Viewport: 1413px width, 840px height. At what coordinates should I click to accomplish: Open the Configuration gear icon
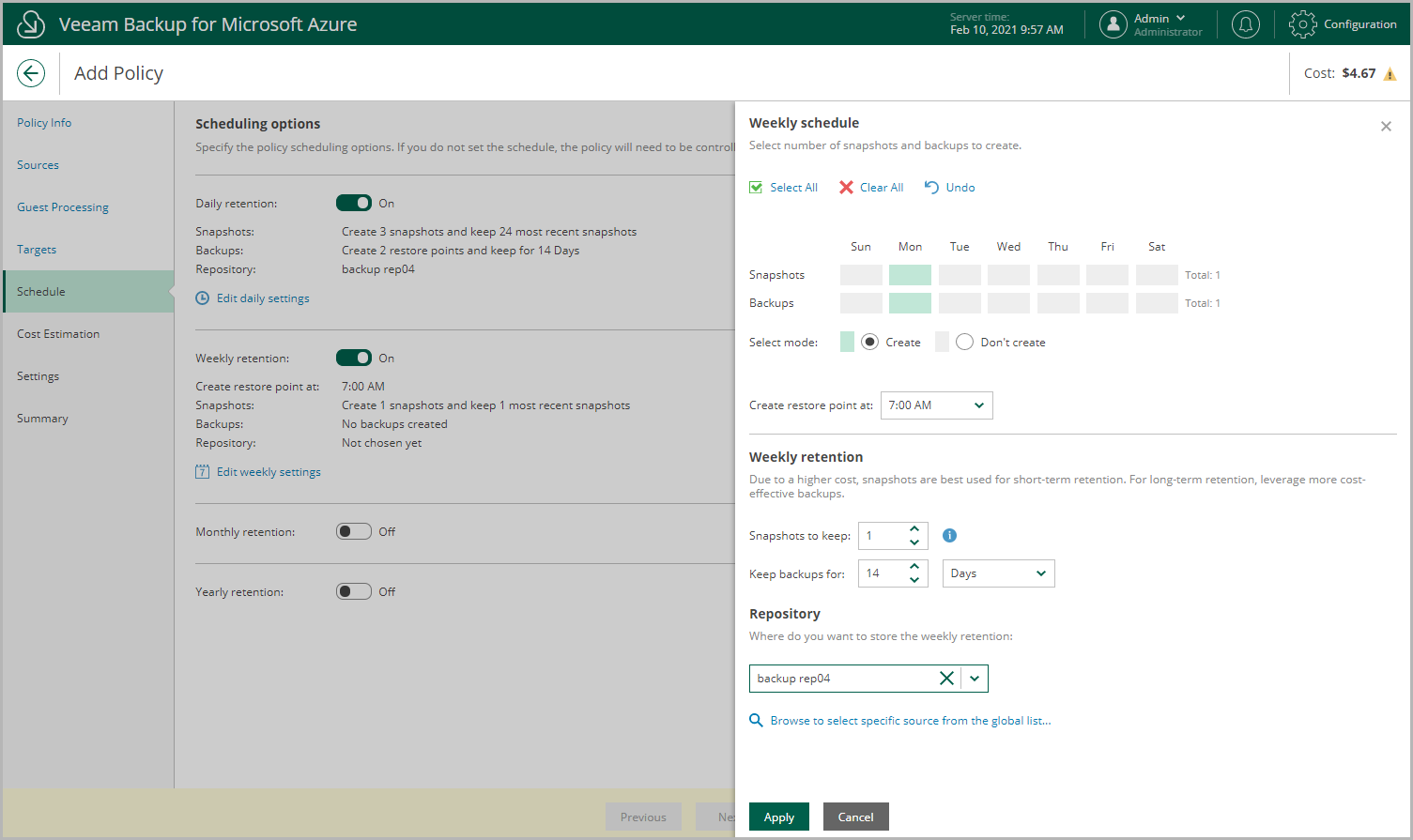[x=1303, y=24]
